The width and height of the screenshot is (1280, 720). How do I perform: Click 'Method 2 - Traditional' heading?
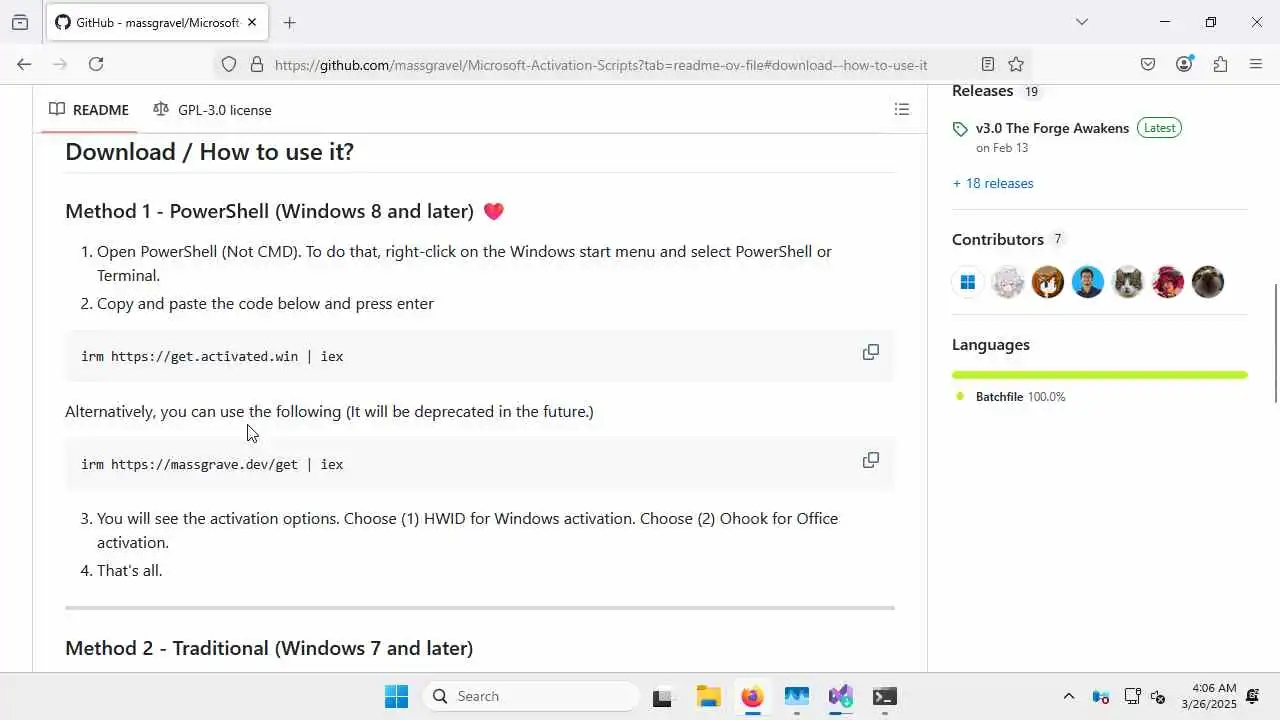tap(269, 648)
